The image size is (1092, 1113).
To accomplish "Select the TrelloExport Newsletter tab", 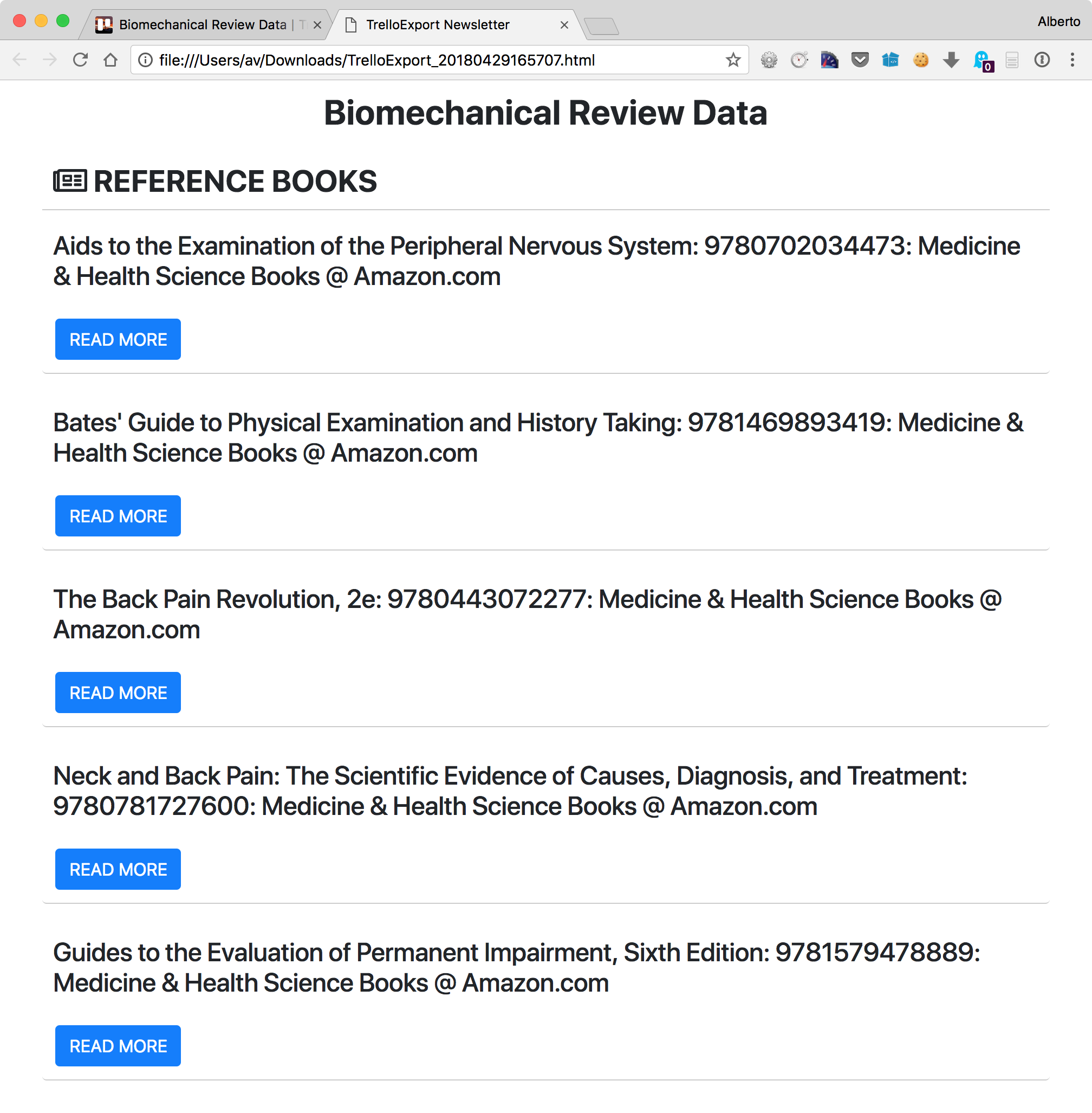I will click(437, 25).
